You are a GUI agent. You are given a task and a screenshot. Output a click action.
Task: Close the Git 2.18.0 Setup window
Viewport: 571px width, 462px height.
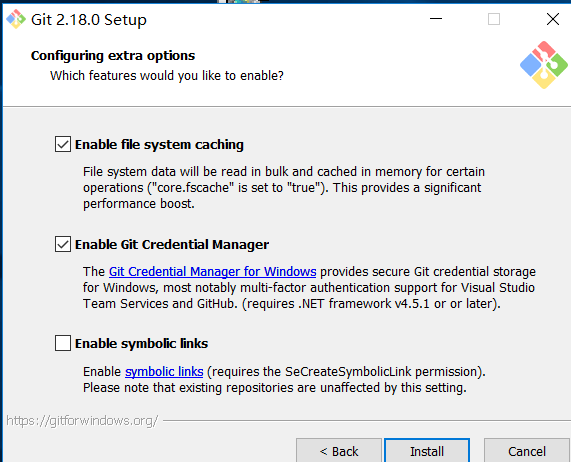coord(553,19)
